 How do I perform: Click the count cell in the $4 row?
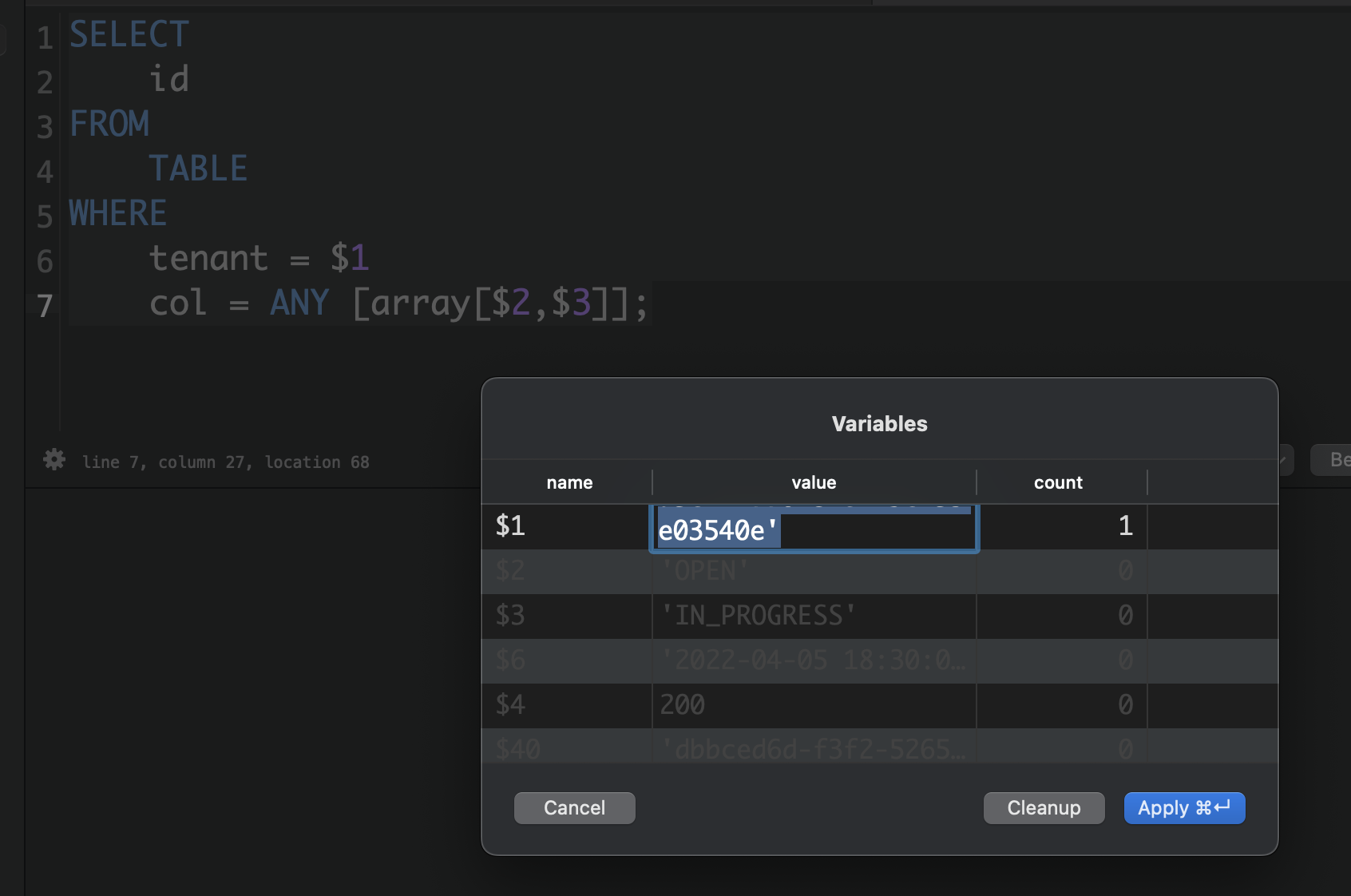click(1062, 705)
